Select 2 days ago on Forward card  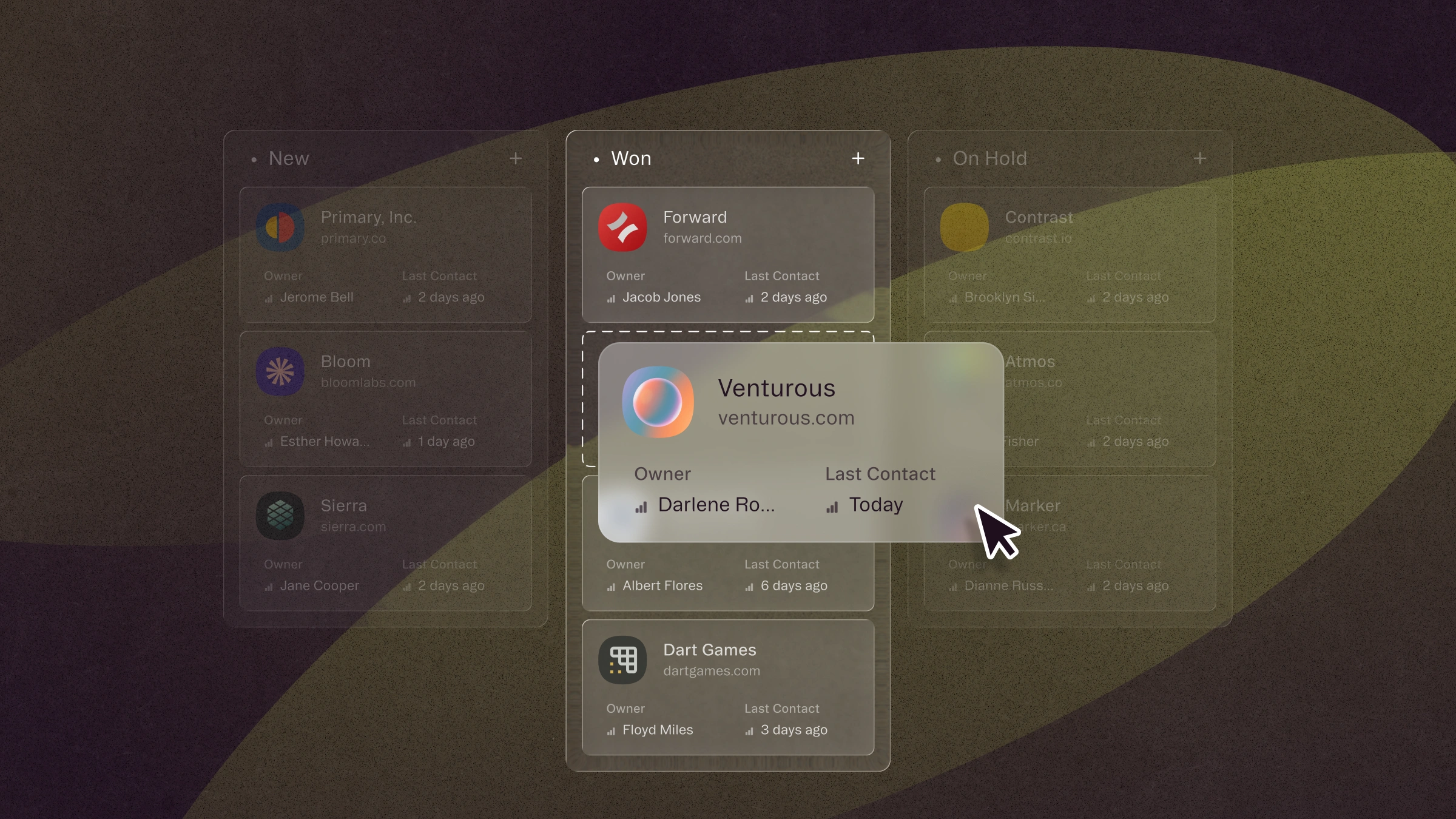coord(794,297)
